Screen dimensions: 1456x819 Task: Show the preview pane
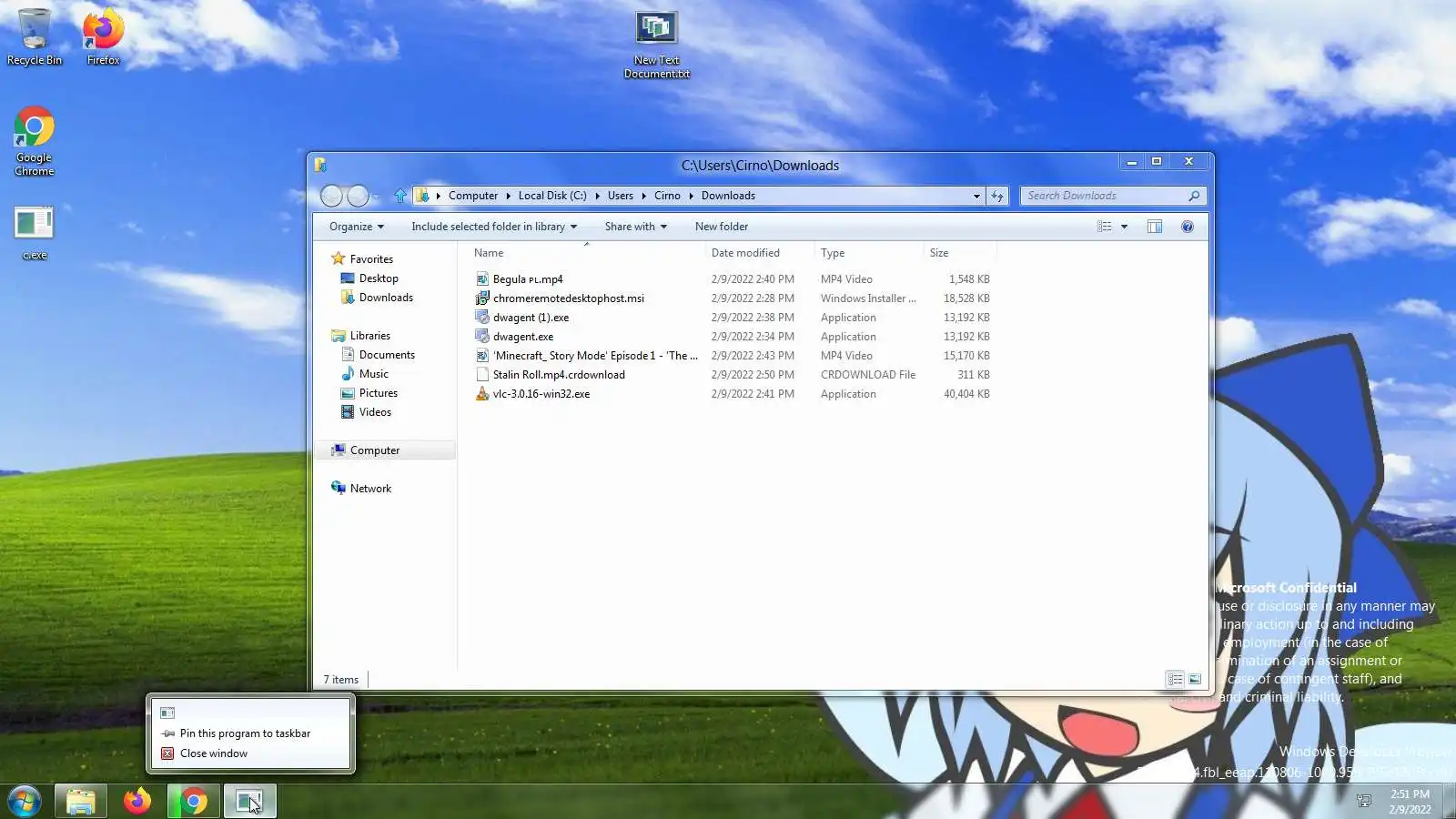(x=1154, y=227)
